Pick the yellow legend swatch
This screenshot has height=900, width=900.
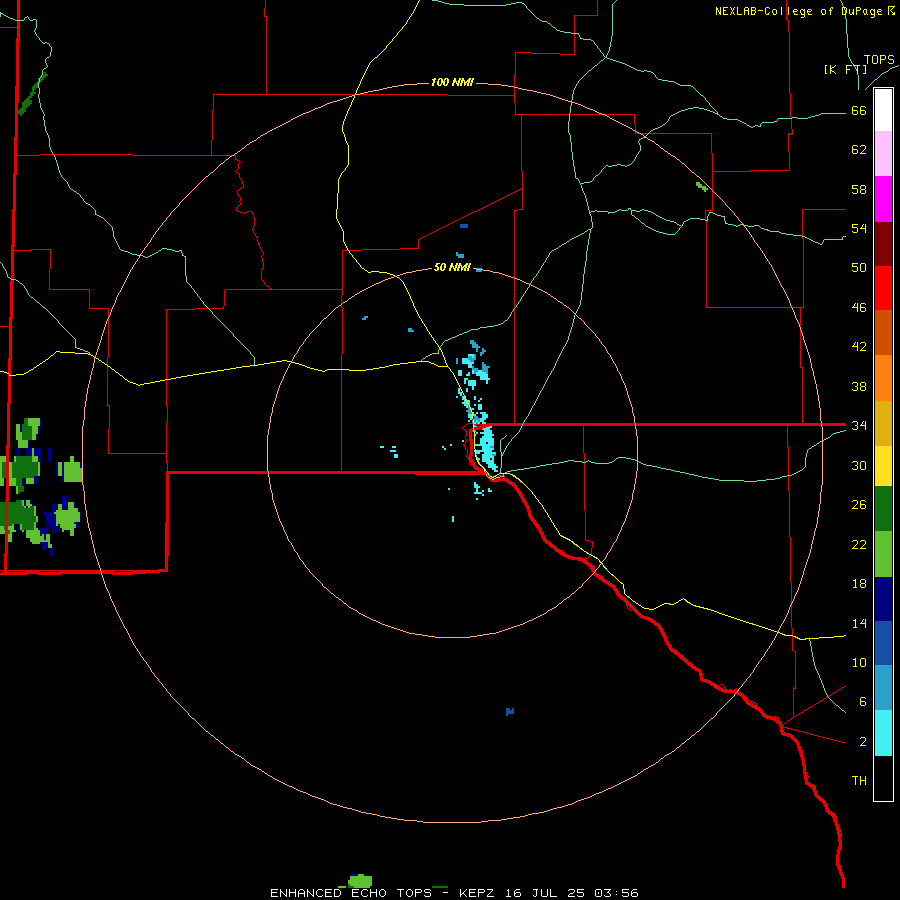(x=883, y=466)
